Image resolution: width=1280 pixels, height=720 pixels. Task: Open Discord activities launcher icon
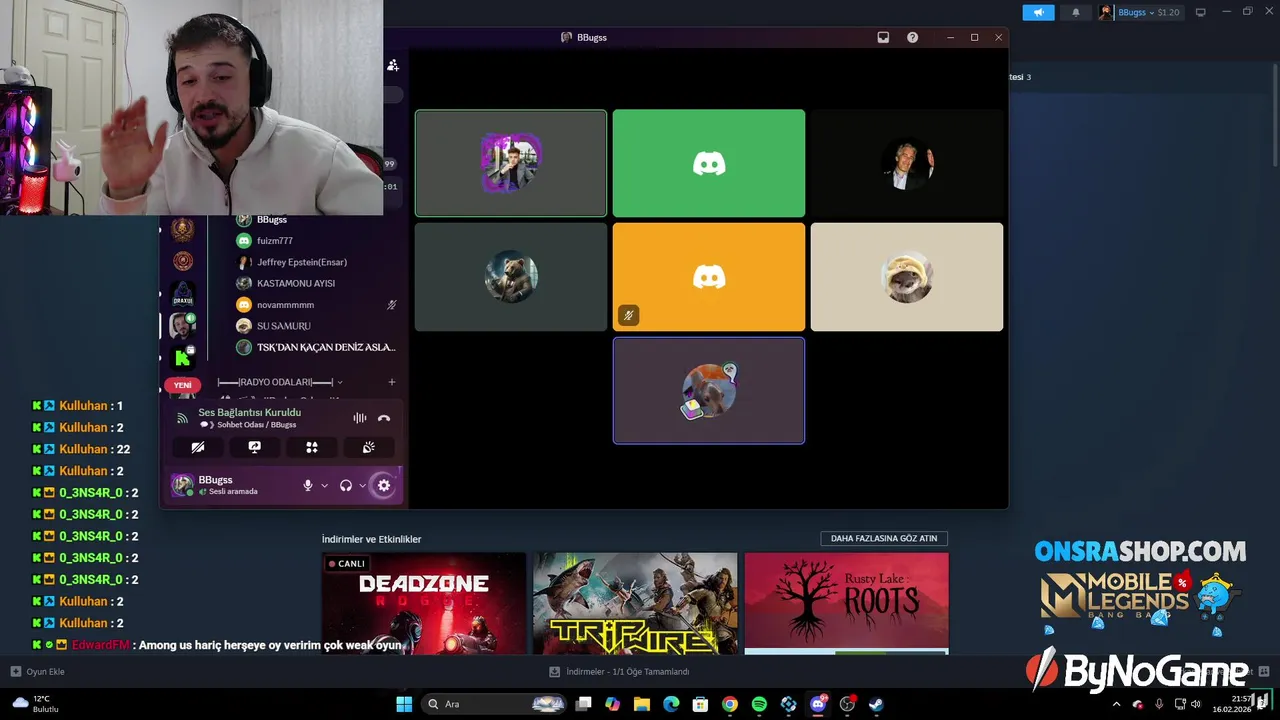tap(311, 447)
